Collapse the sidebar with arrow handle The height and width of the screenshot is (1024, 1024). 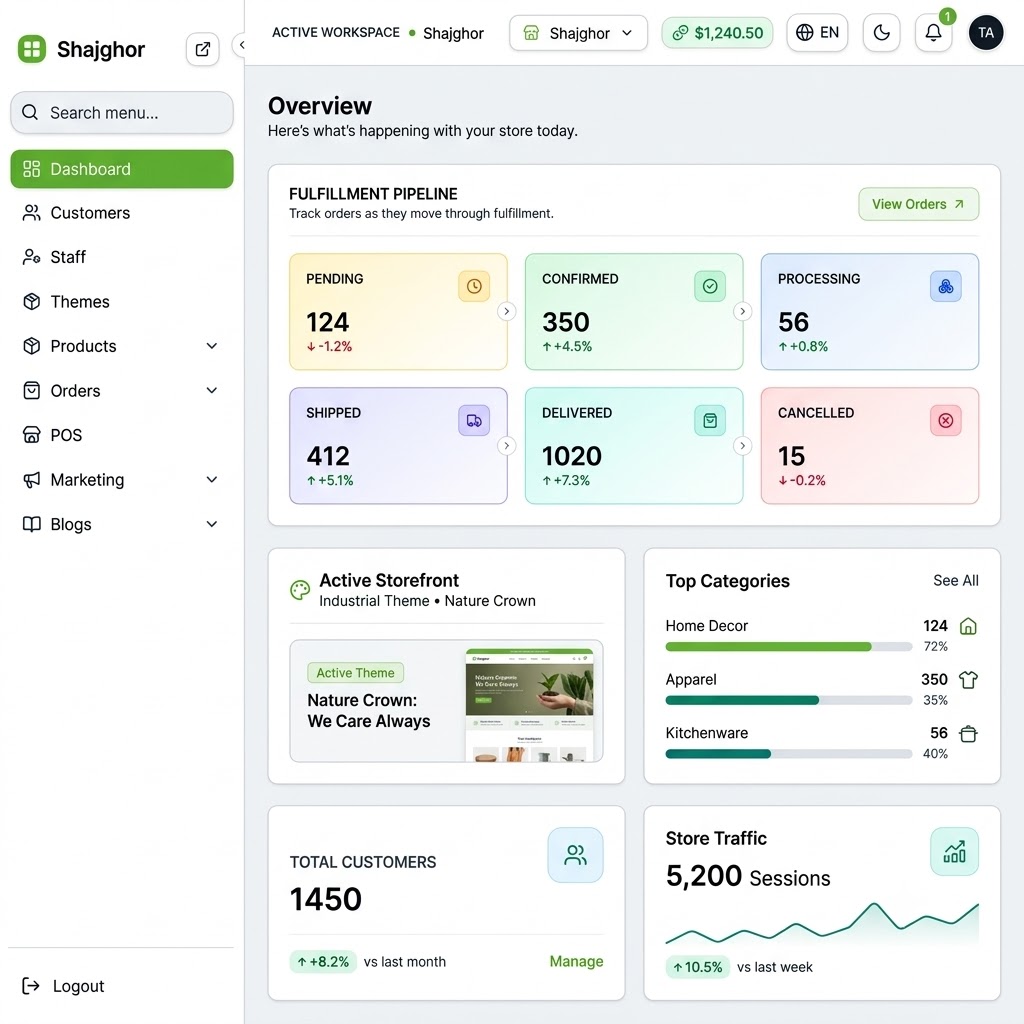pyautogui.click(x=241, y=45)
